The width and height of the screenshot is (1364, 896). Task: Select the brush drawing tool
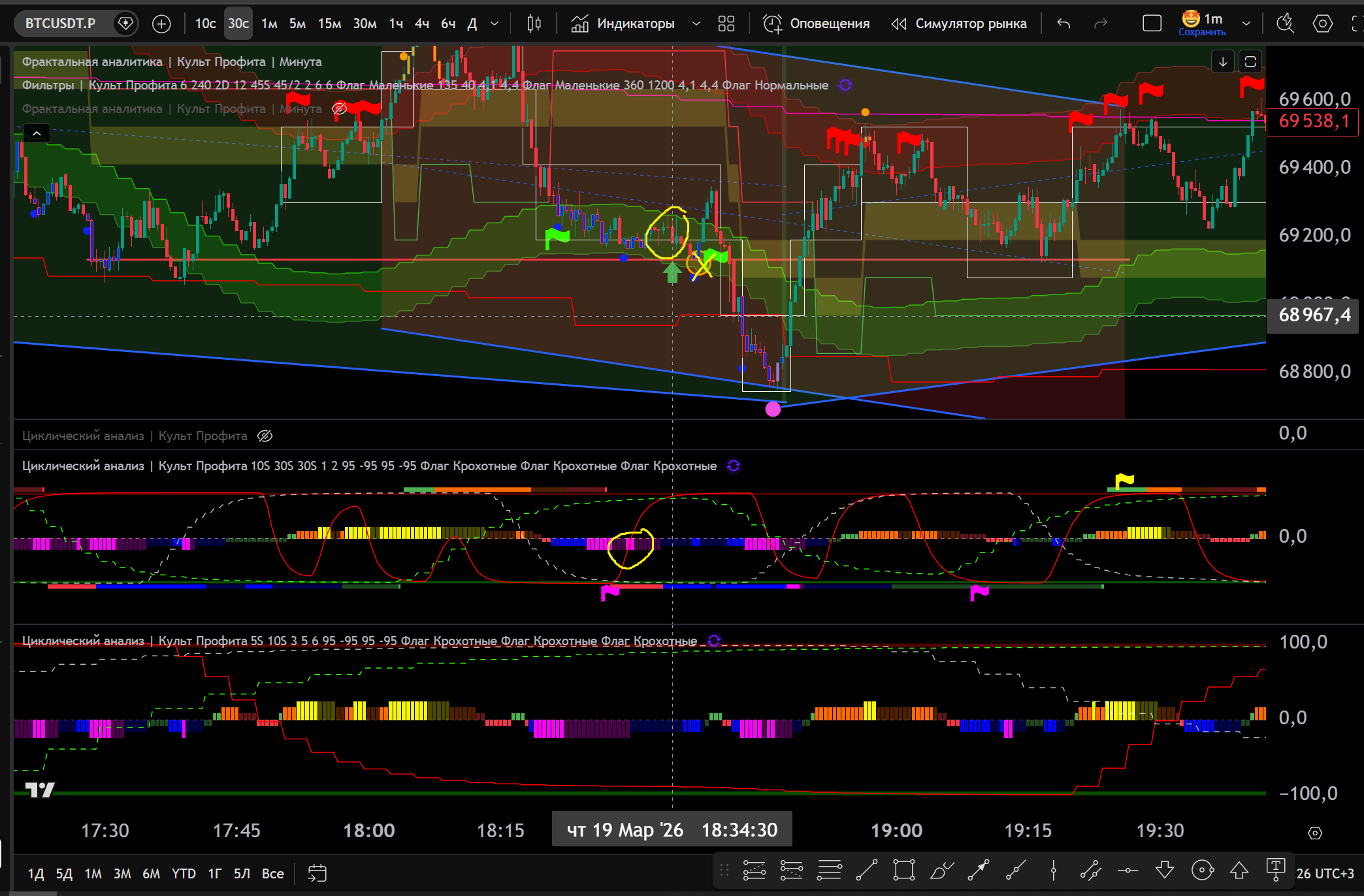tap(941, 871)
